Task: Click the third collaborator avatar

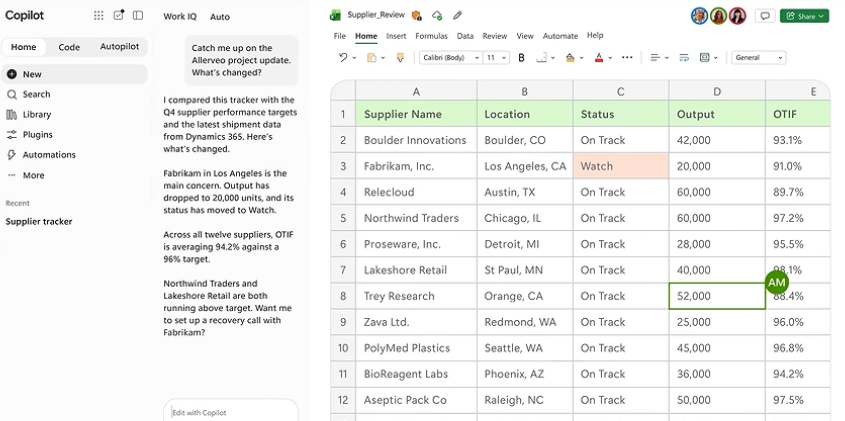Action: (x=737, y=16)
